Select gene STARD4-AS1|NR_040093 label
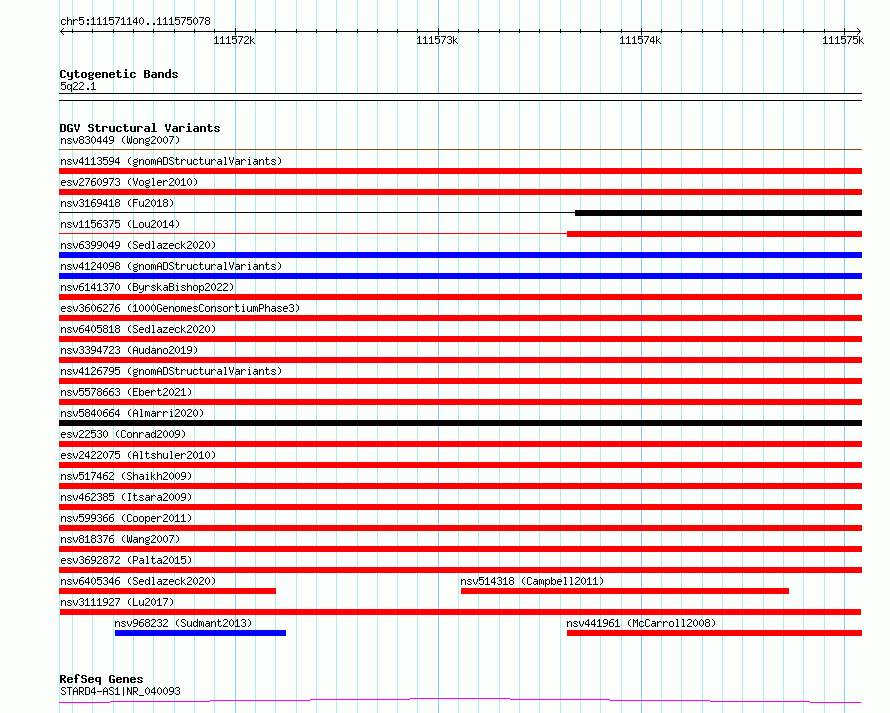 (x=120, y=691)
